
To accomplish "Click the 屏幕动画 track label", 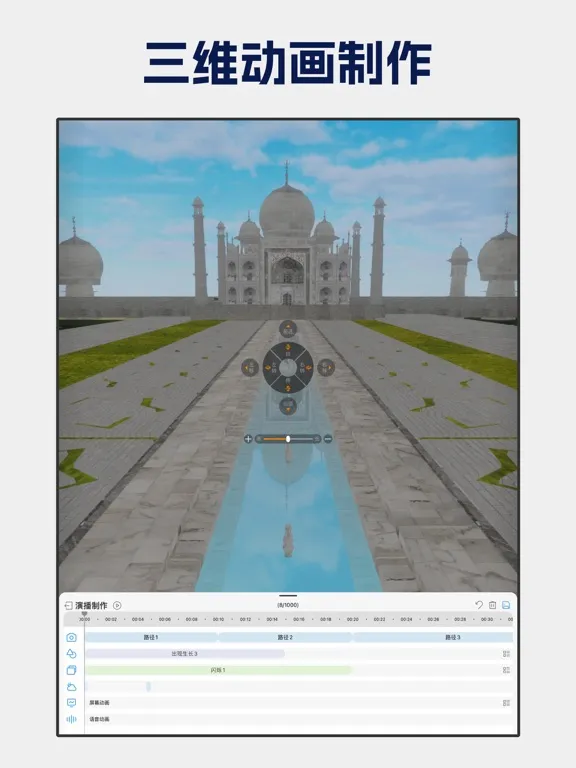I will (99, 703).
